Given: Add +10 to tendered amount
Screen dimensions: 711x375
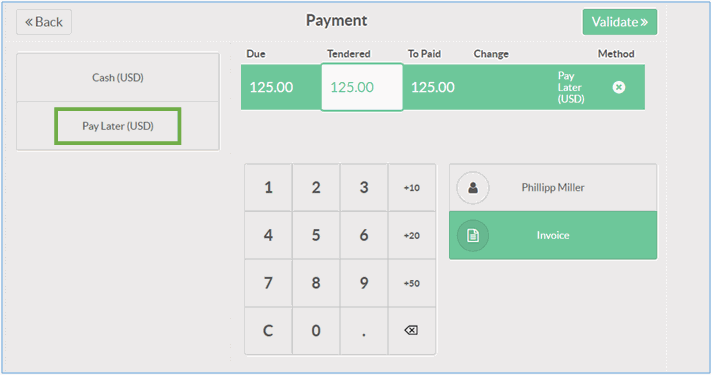Looking at the screenshot, I should coord(411,188).
